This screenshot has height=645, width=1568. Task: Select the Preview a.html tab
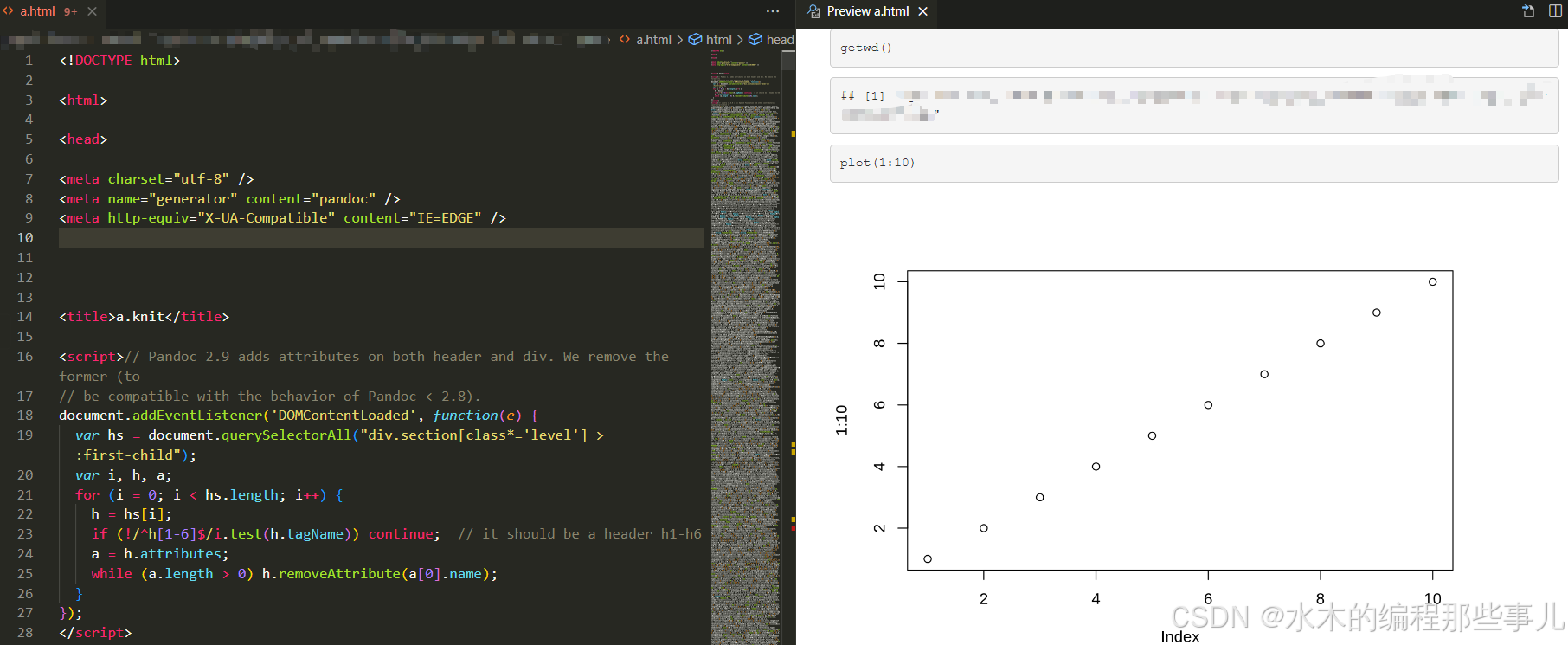[x=868, y=11]
